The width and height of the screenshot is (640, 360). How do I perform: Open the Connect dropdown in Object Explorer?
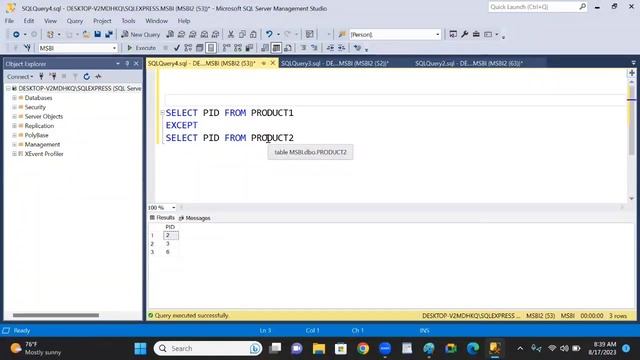[x=20, y=77]
